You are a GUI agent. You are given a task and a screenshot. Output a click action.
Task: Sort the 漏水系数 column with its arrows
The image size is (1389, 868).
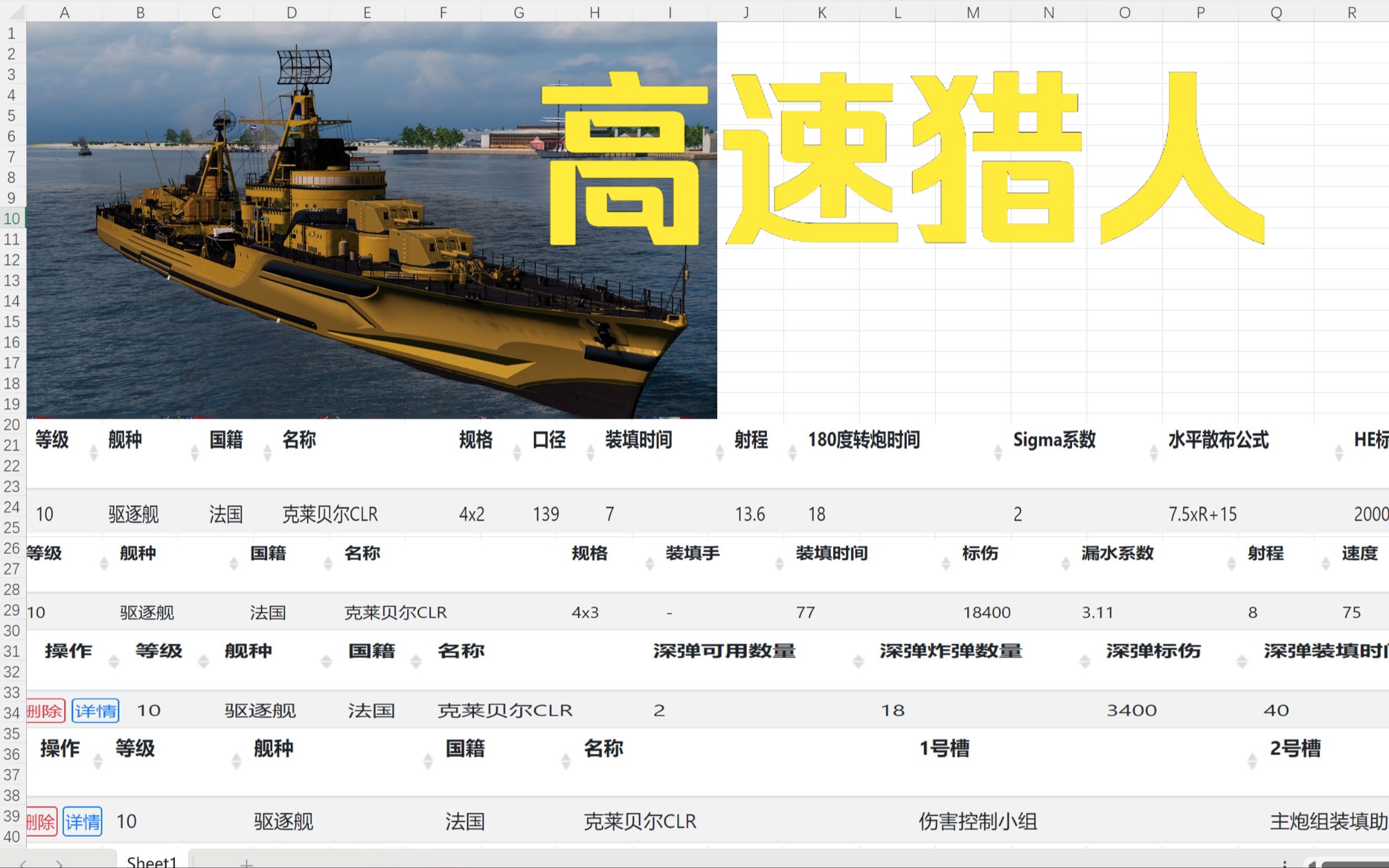pos(1231,564)
